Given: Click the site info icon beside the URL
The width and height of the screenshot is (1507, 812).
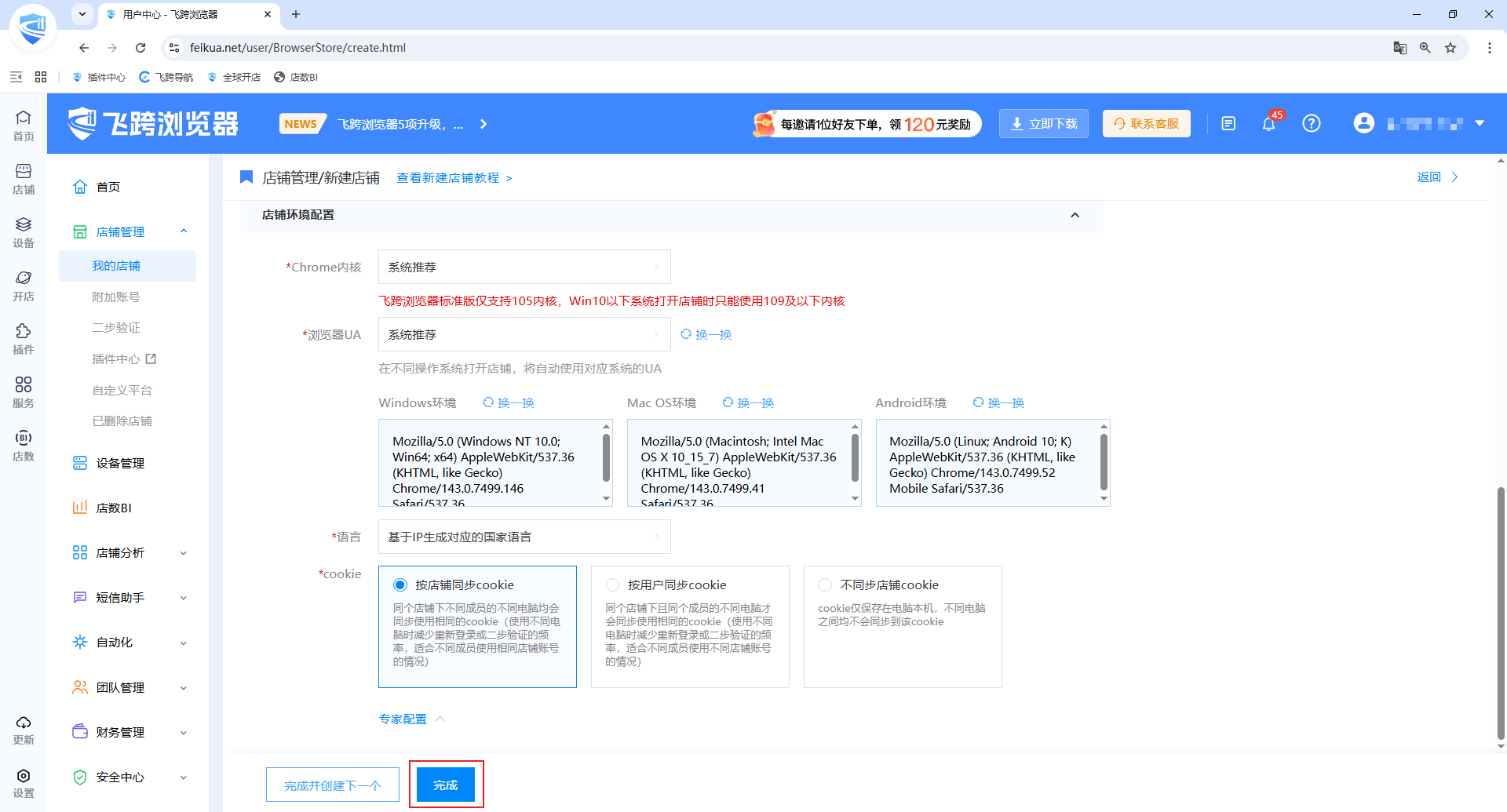Looking at the screenshot, I should (x=174, y=48).
